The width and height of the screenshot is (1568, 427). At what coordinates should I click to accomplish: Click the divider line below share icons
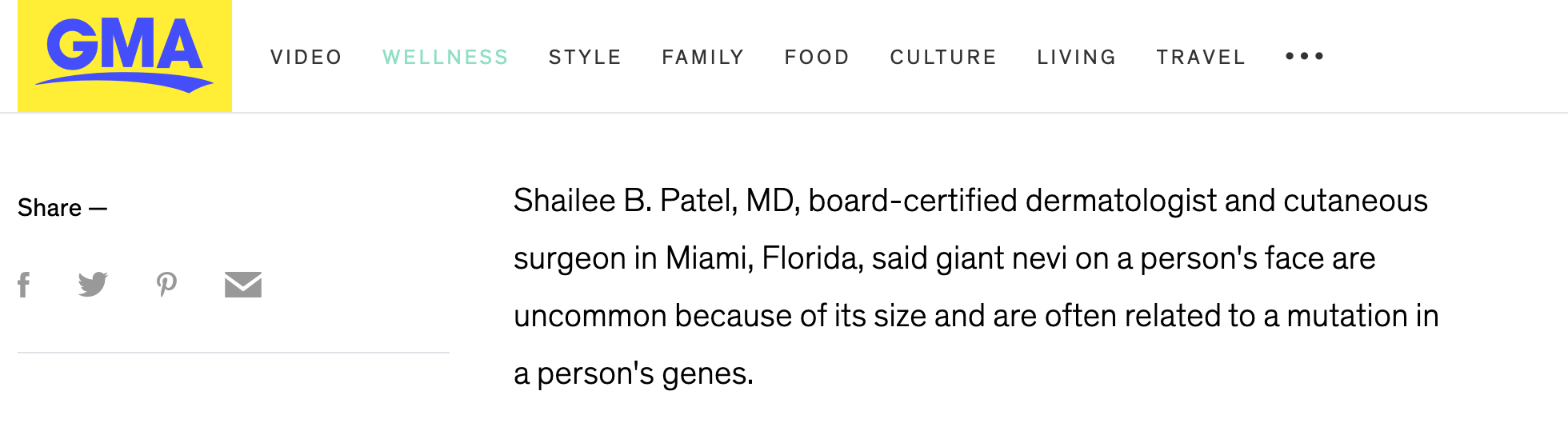click(234, 353)
